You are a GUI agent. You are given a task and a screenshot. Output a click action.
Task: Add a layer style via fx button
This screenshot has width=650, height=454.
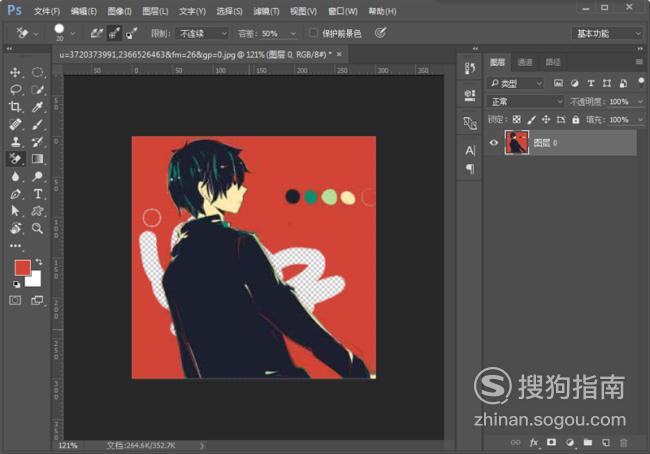534,443
